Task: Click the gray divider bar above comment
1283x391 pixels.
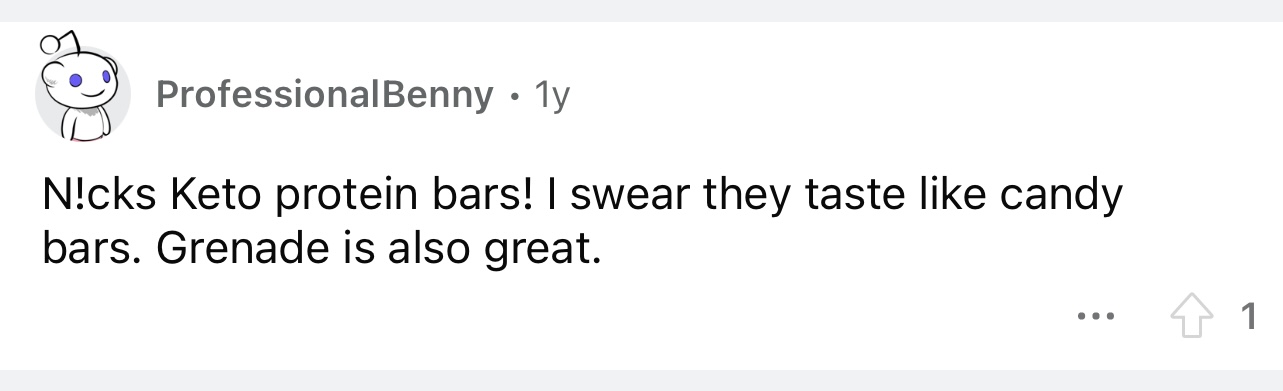Action: coord(641,11)
